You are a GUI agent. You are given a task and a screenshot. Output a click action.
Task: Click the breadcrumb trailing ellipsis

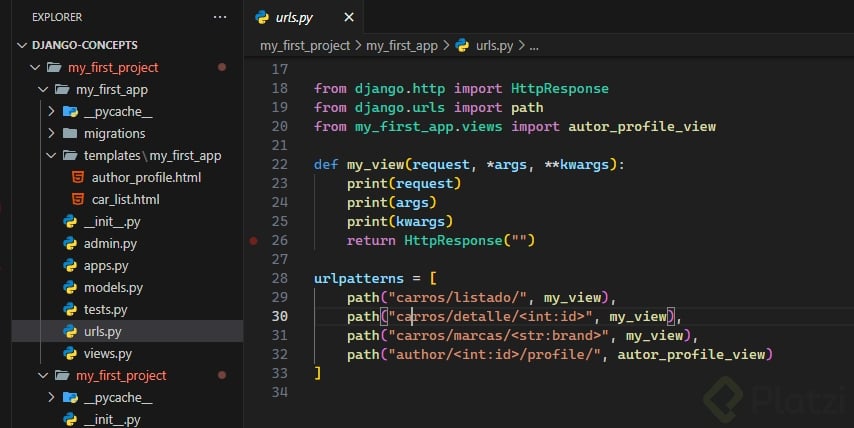coord(534,46)
